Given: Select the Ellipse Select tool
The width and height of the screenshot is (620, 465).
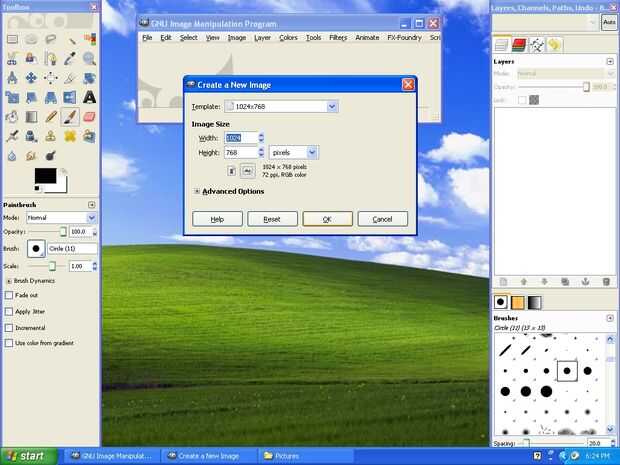Looking at the screenshot, I should 31,39.
